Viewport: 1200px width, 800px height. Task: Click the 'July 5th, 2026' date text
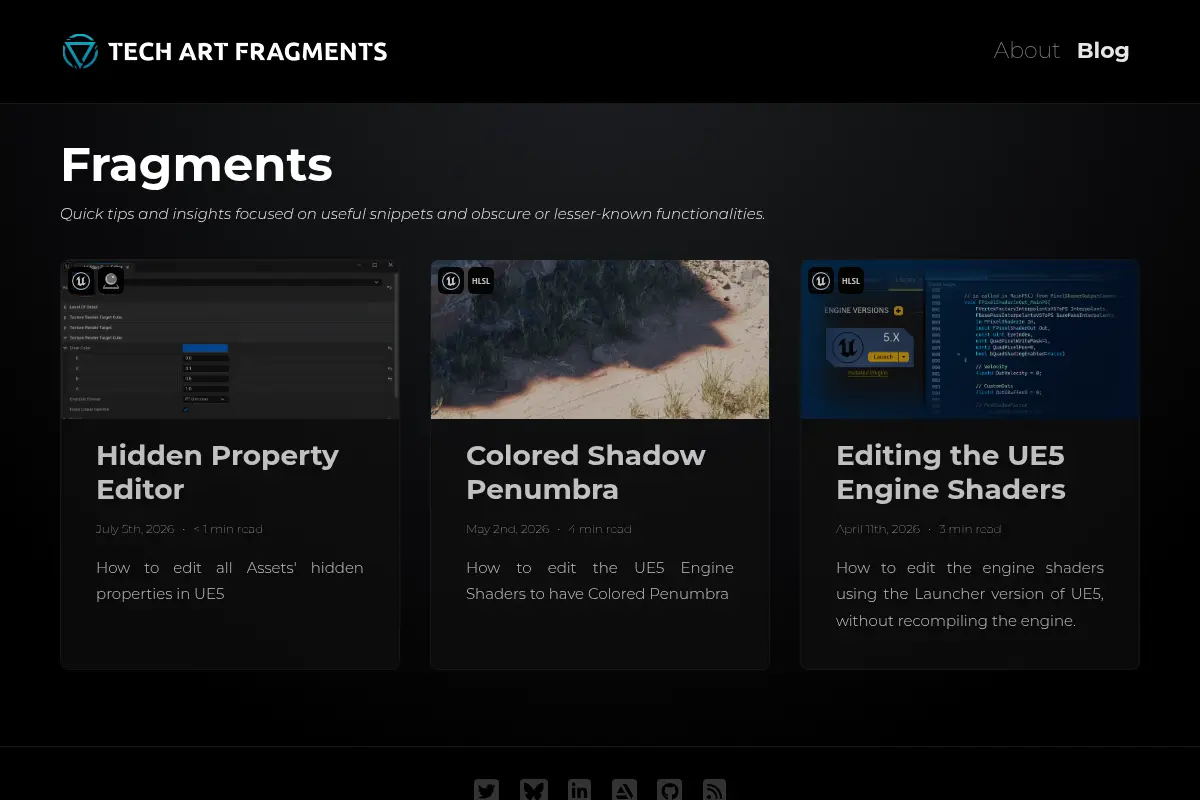[x=135, y=529]
